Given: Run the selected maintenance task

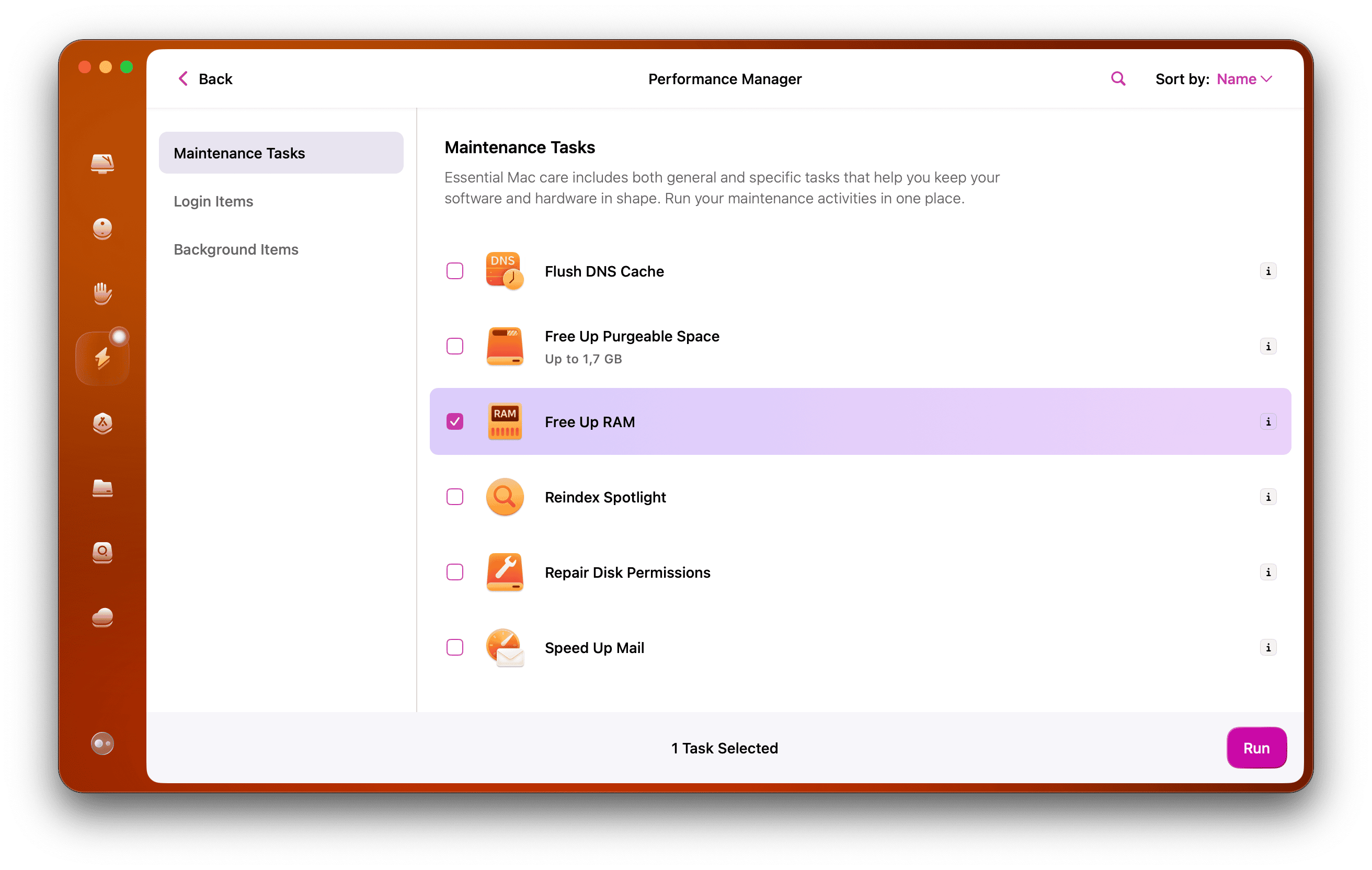Looking at the screenshot, I should 1256,748.
